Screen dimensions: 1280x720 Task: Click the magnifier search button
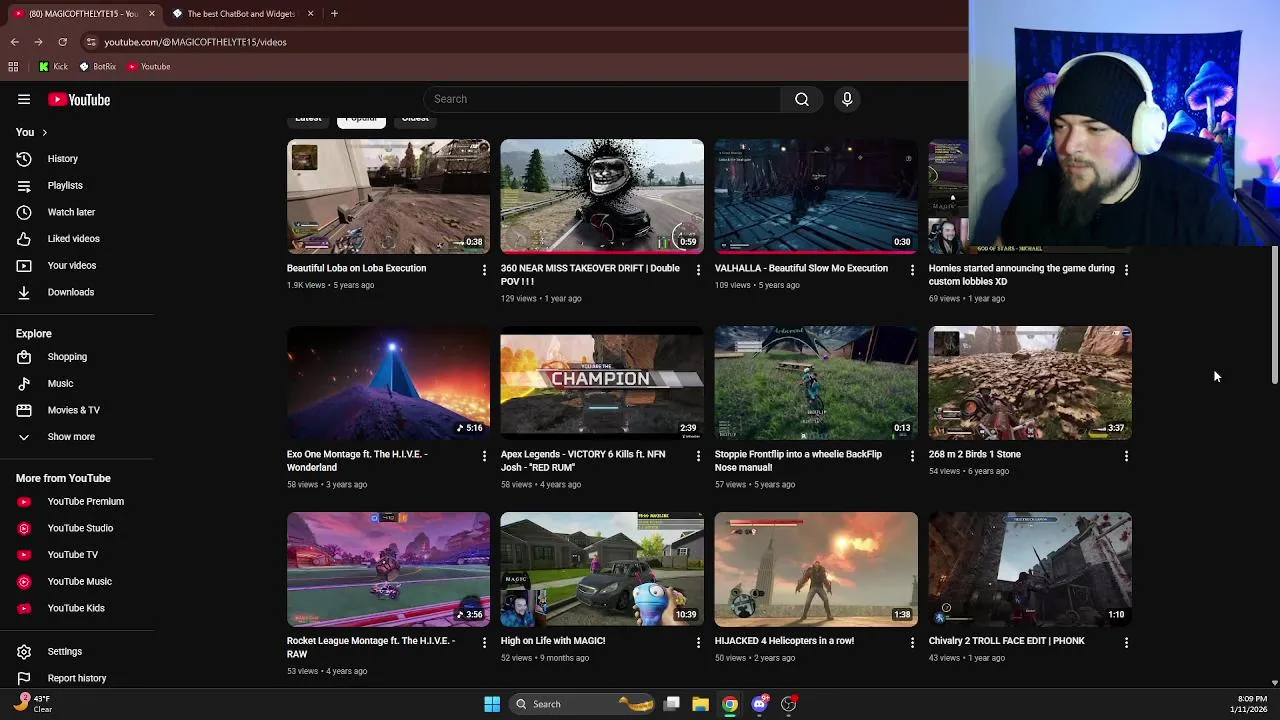[x=802, y=99]
